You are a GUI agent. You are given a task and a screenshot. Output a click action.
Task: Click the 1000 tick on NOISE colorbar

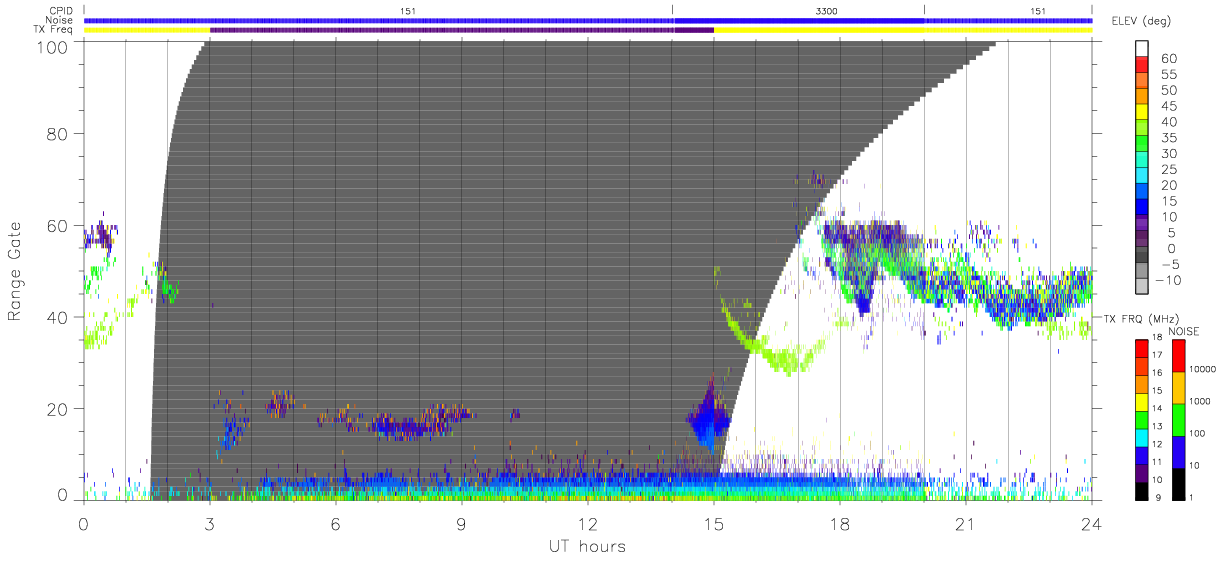[x=1200, y=402]
